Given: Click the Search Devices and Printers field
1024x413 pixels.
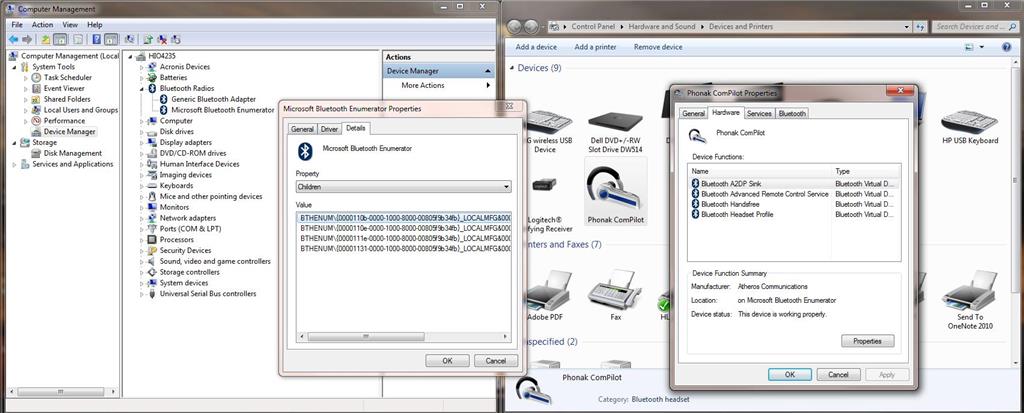Looking at the screenshot, I should pos(965,26).
